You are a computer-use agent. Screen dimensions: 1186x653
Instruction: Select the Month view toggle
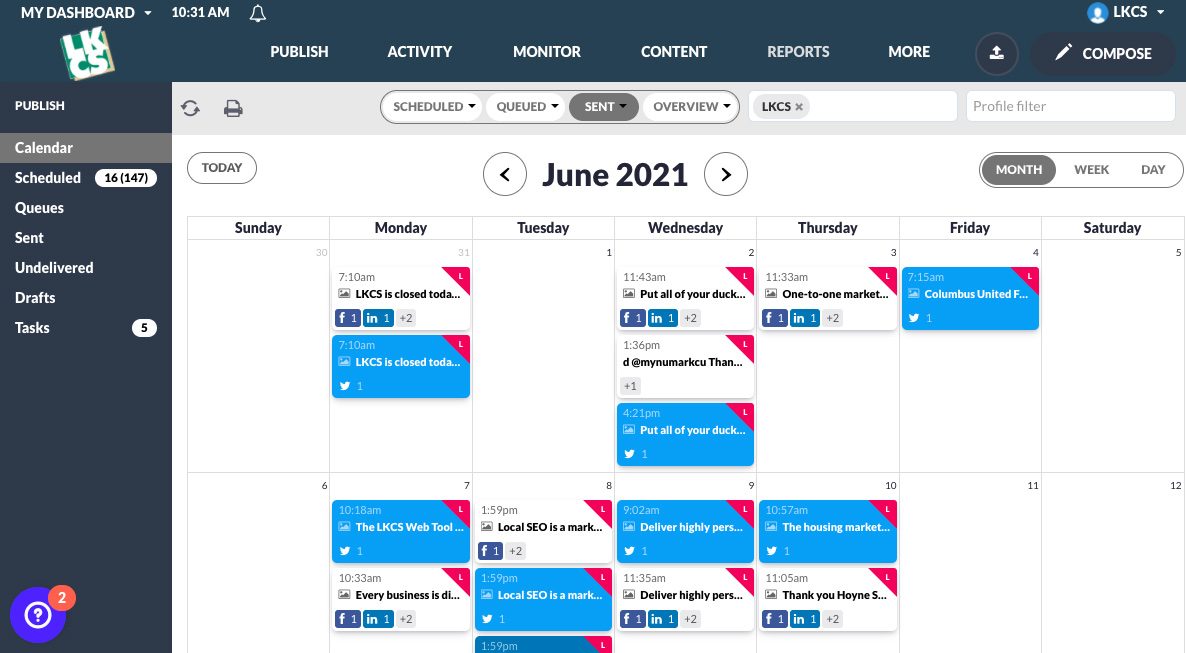1019,170
